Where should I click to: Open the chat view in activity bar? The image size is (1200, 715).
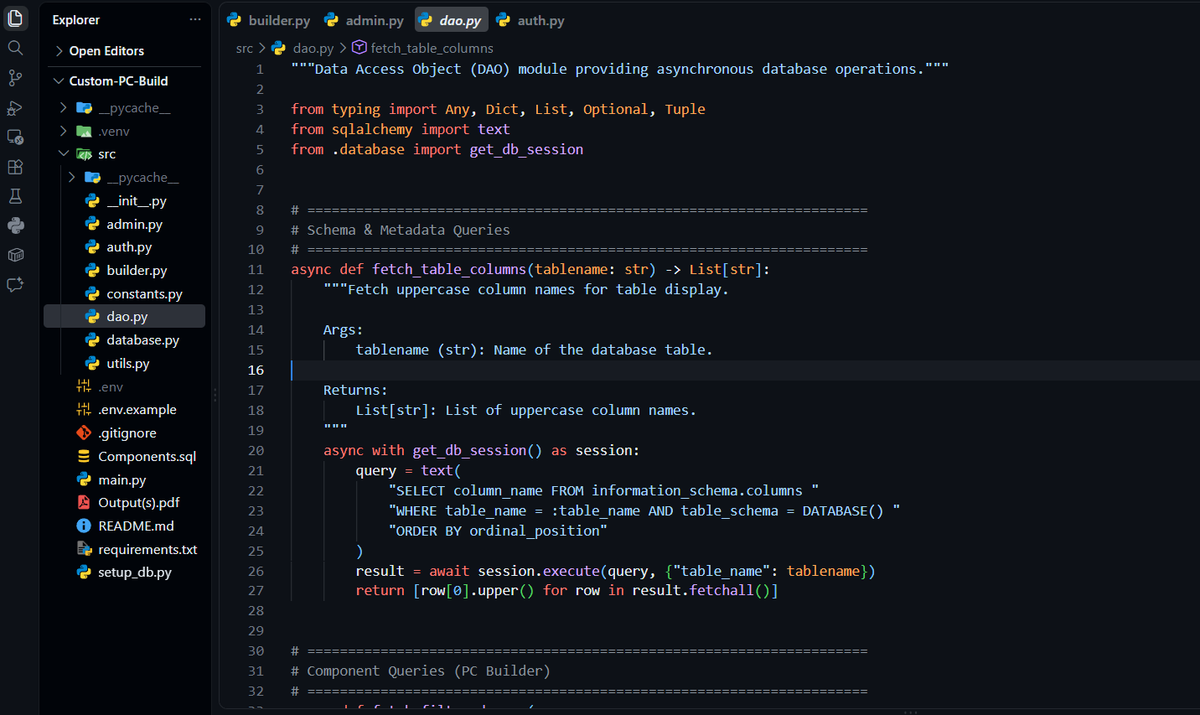click(x=15, y=285)
